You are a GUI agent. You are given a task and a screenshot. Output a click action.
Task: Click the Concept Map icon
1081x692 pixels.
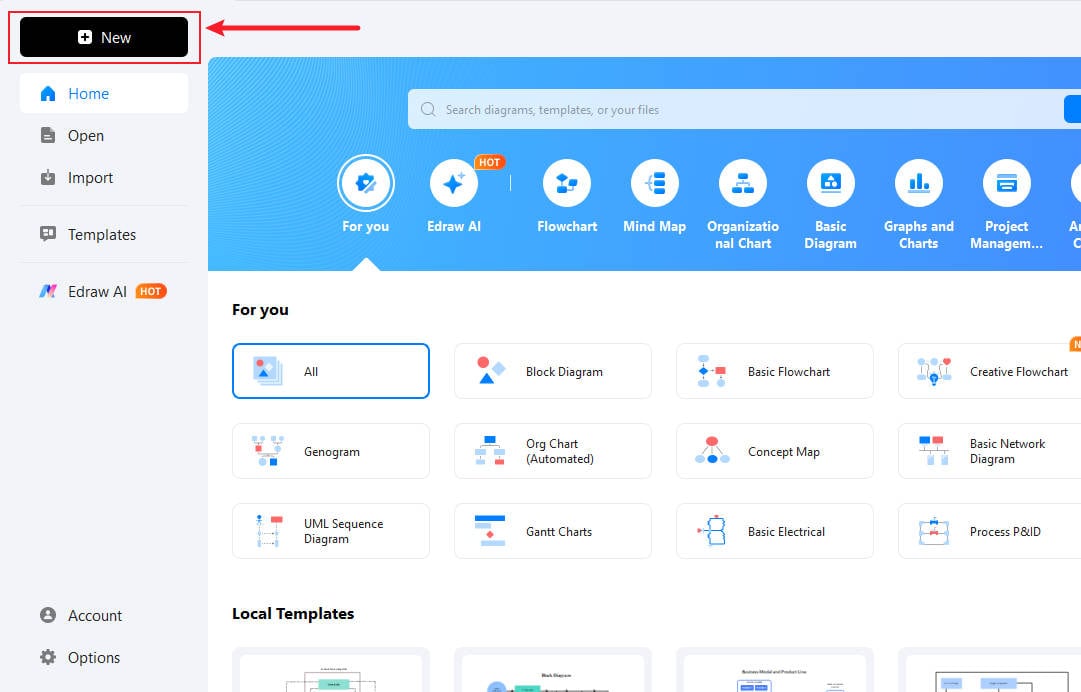pyautogui.click(x=712, y=451)
